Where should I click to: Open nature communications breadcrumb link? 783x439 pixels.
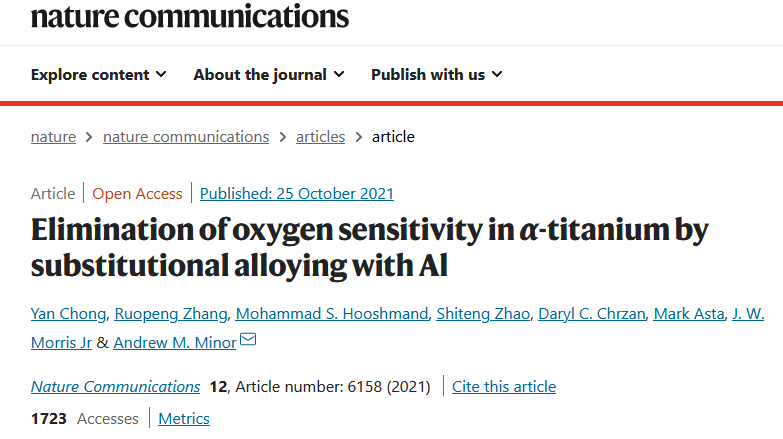pyautogui.click(x=186, y=136)
